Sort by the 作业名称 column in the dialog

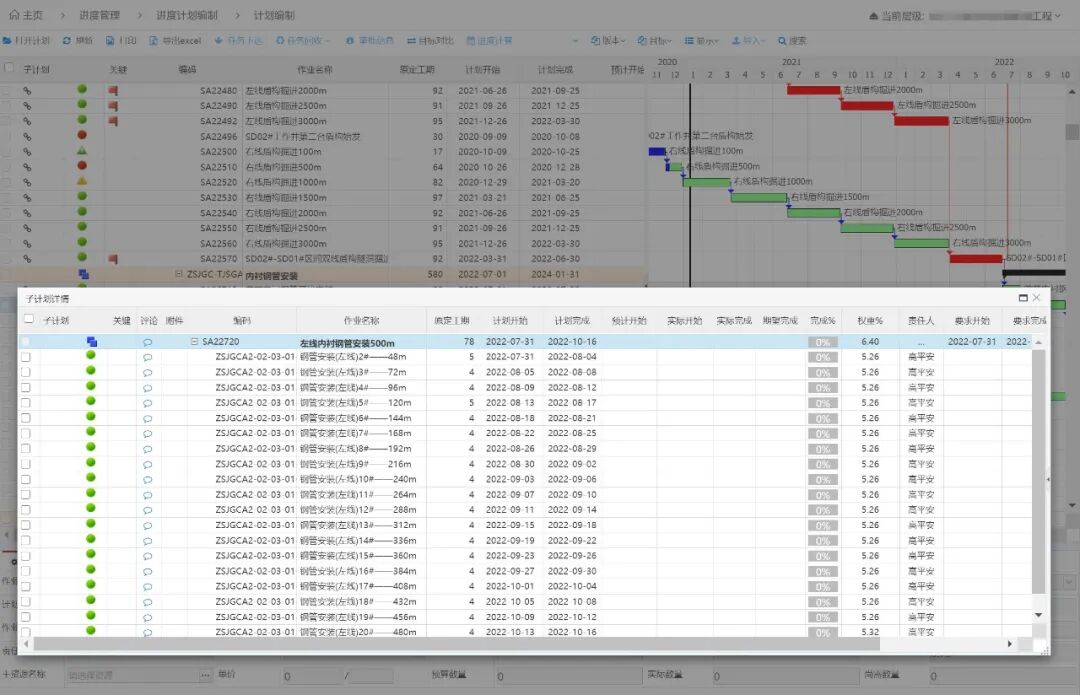[x=362, y=320]
